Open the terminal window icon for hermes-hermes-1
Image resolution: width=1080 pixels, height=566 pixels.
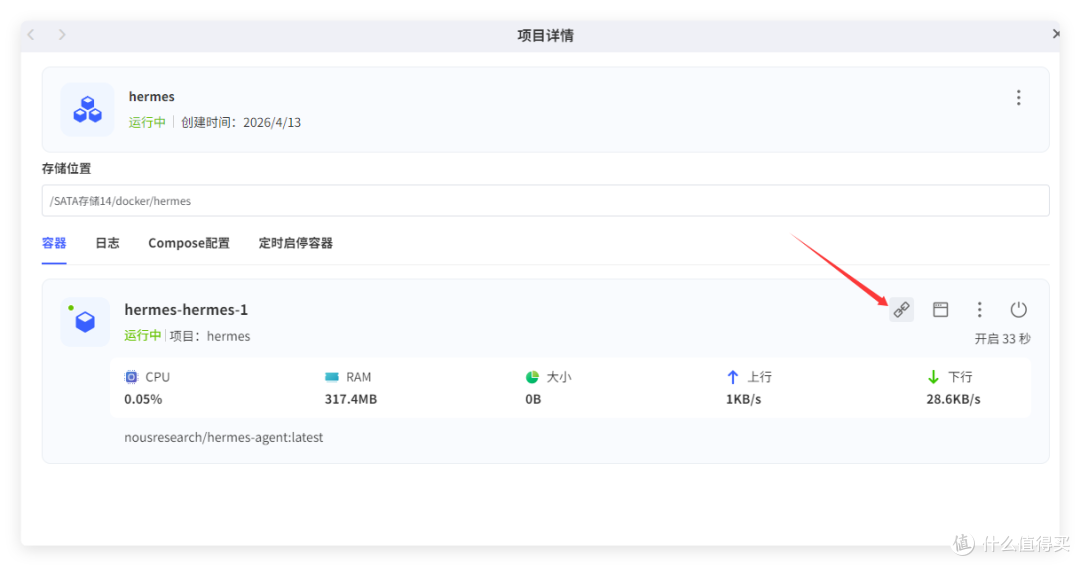tap(940, 310)
